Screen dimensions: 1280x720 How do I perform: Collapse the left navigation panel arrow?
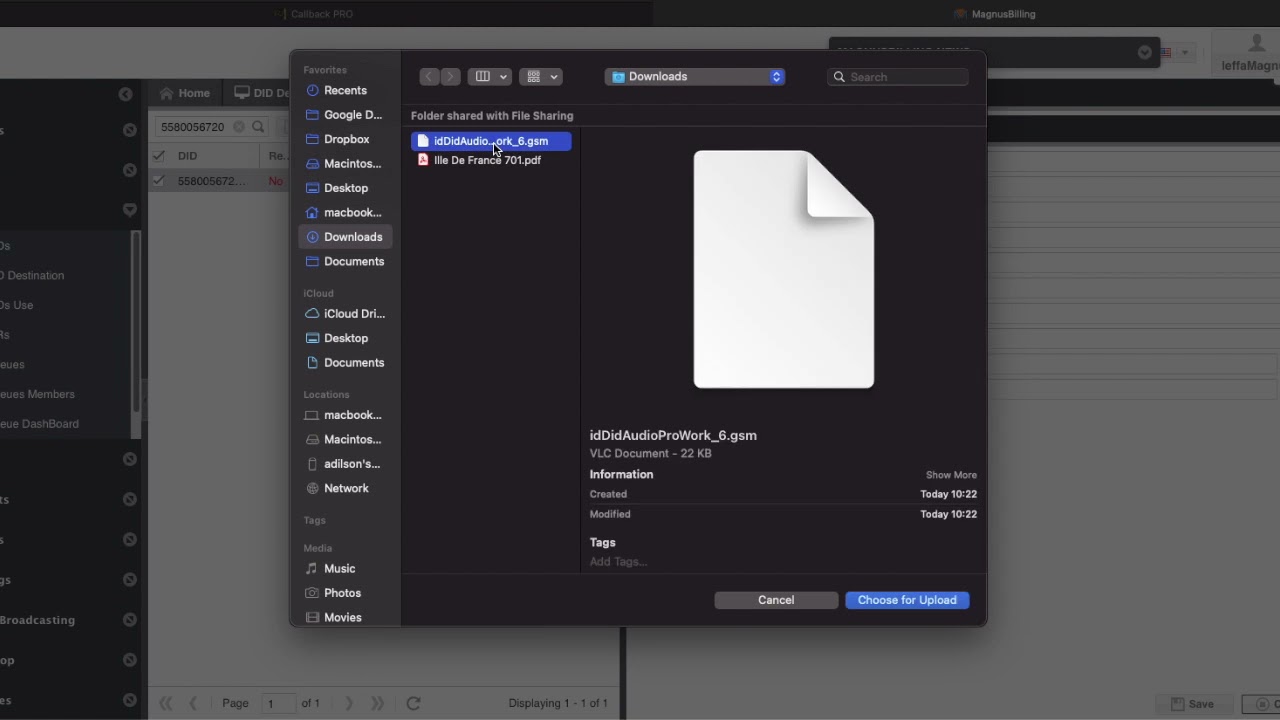tap(125, 94)
